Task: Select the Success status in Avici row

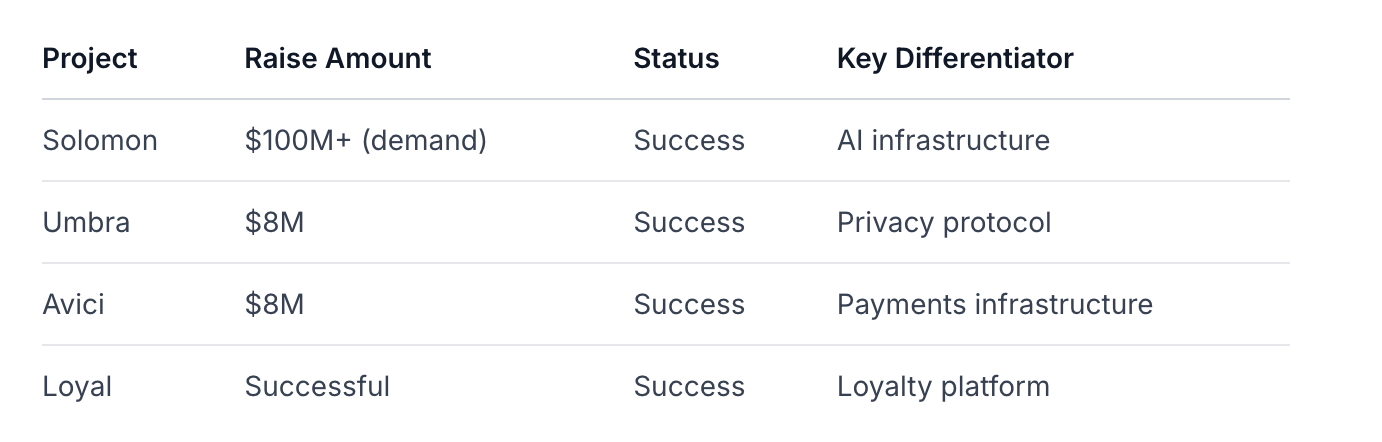Action: coord(689,305)
